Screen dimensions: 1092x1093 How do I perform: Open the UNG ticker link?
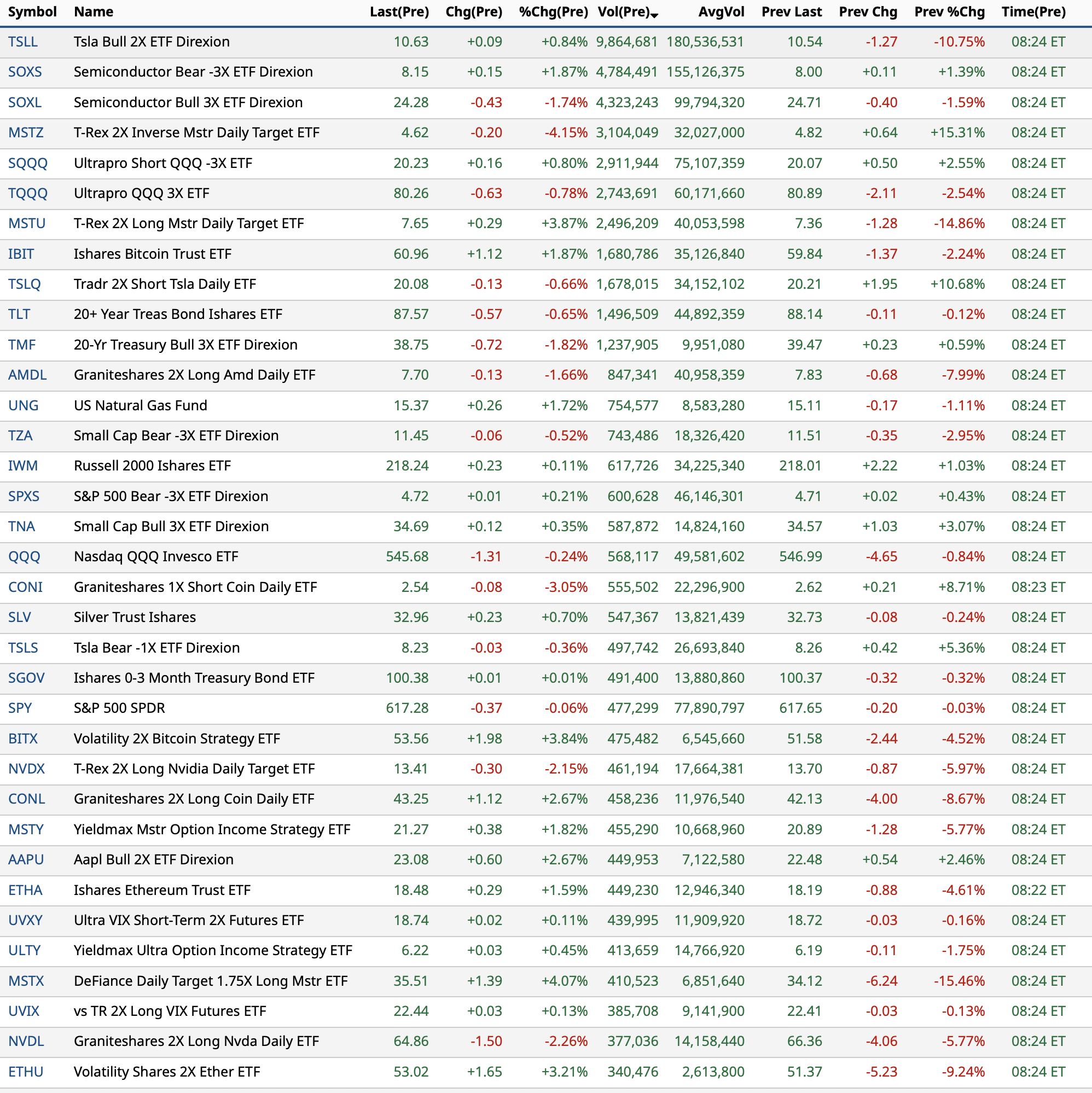click(23, 405)
